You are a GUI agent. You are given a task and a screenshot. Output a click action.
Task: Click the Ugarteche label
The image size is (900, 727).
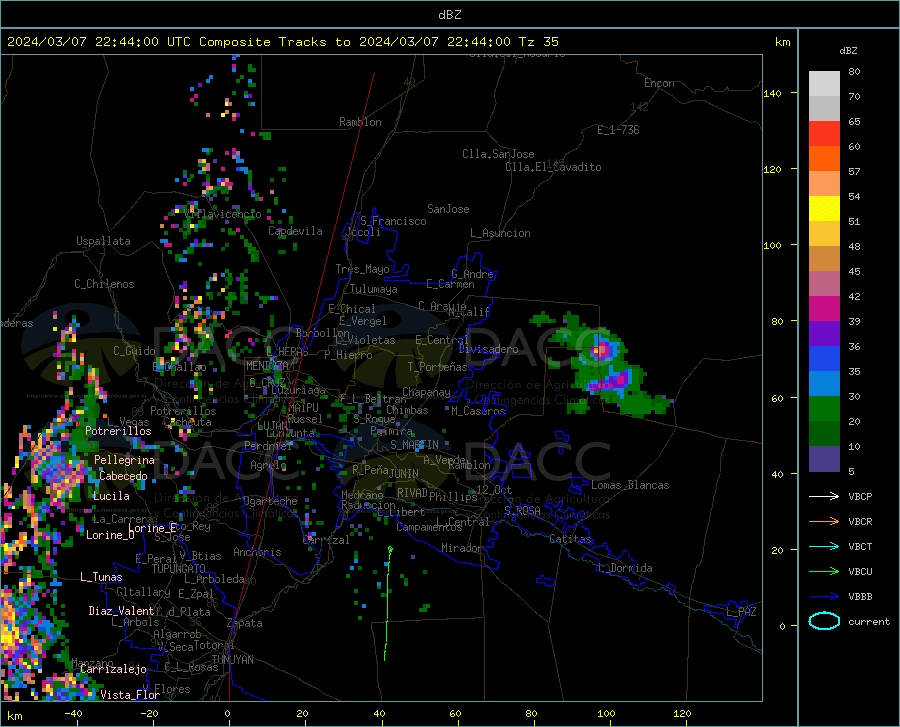click(x=270, y=501)
